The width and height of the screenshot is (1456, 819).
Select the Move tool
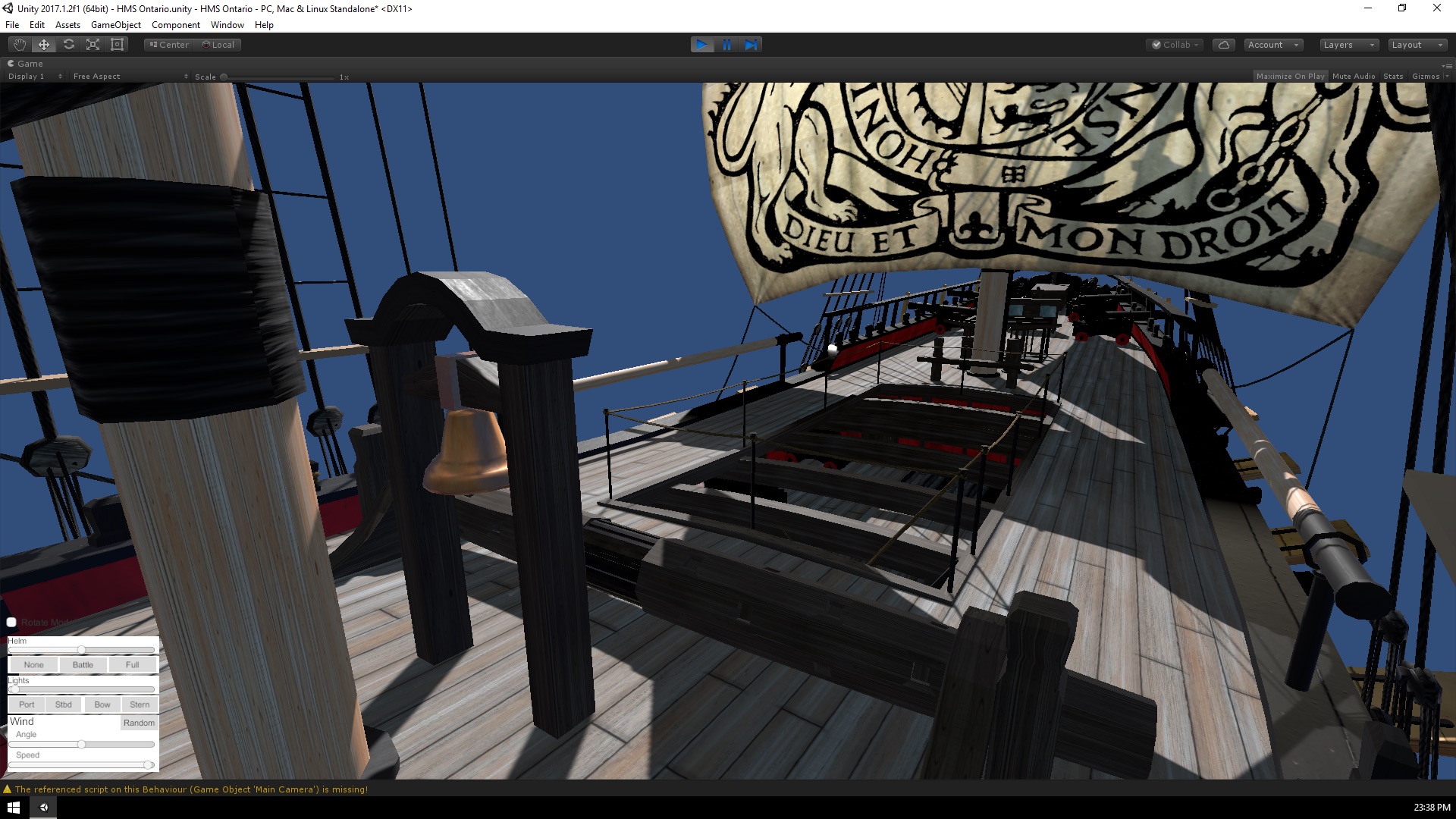[44, 45]
